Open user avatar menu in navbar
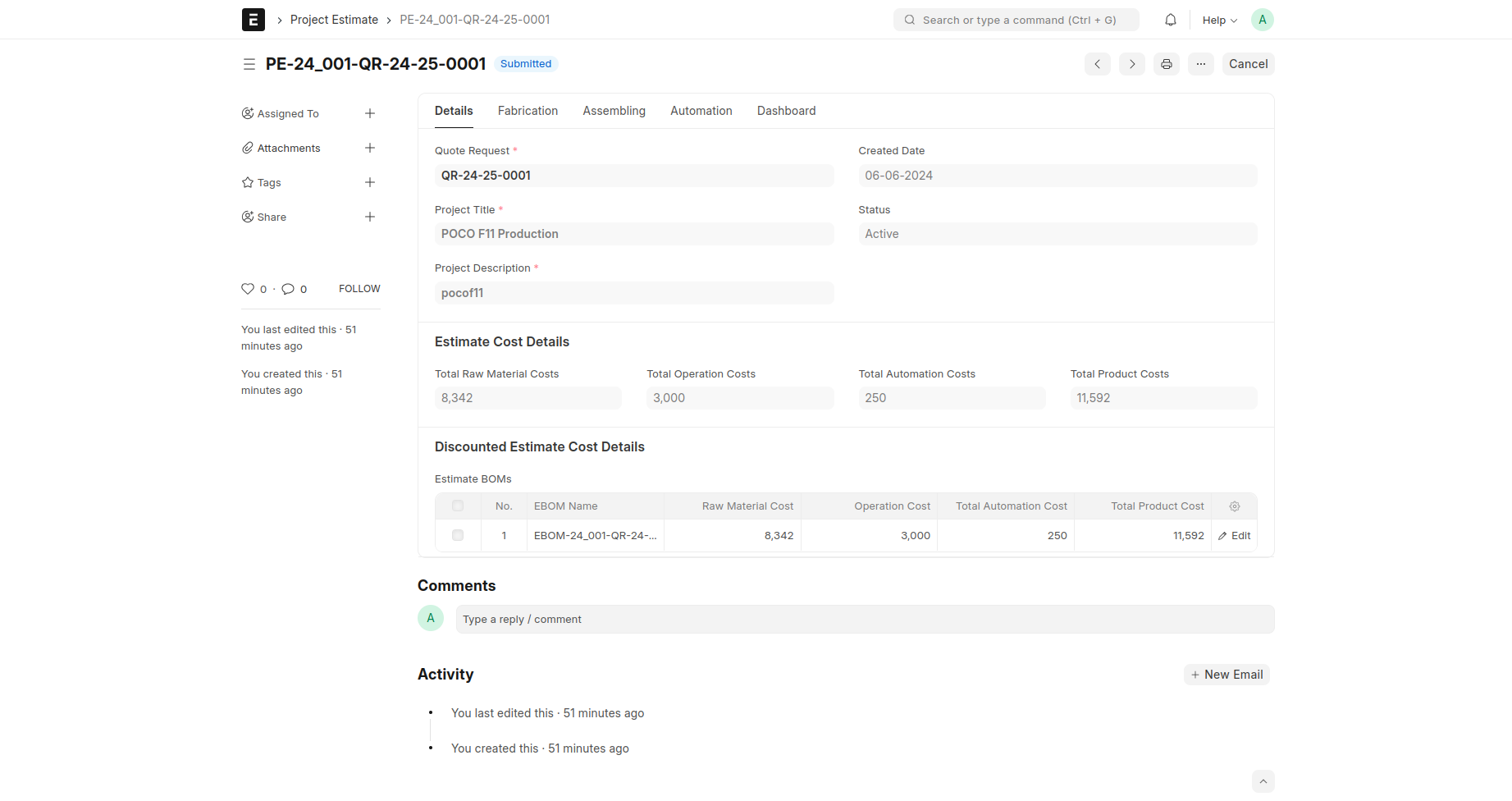Image resolution: width=1512 pixels, height=801 pixels. pos(1262,20)
